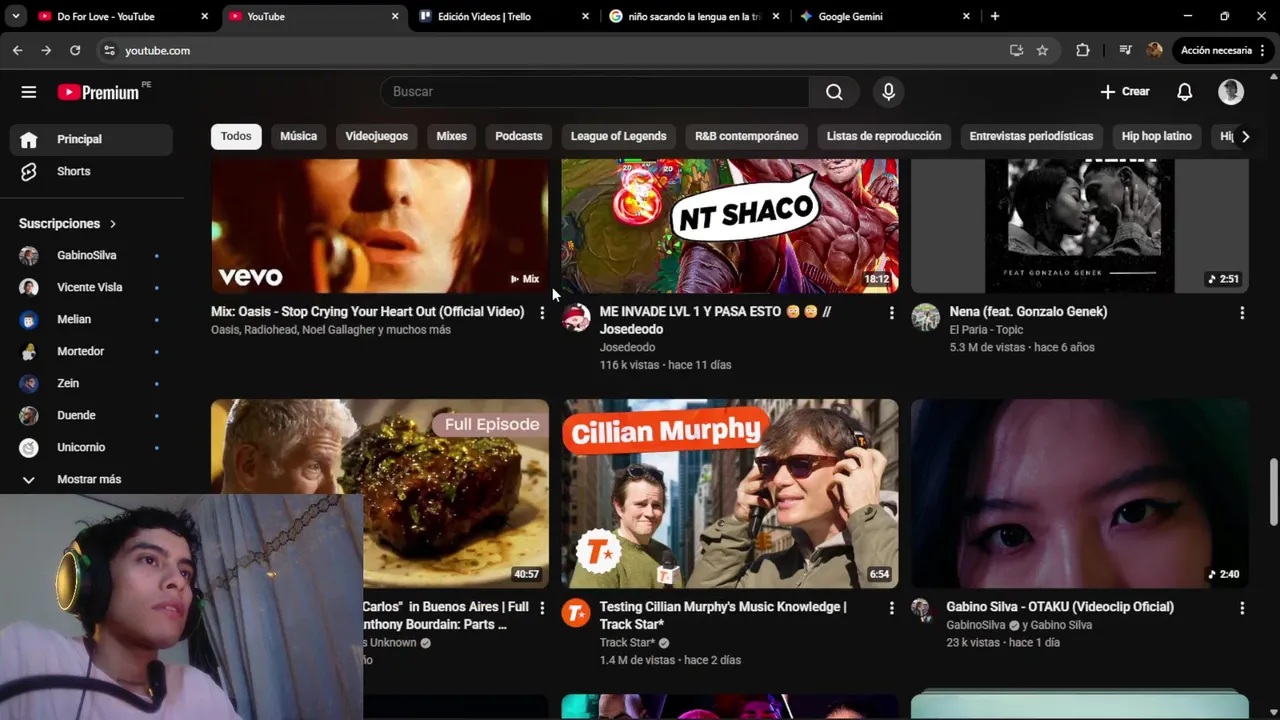Select Listas de reproducción chip

pos(884,136)
